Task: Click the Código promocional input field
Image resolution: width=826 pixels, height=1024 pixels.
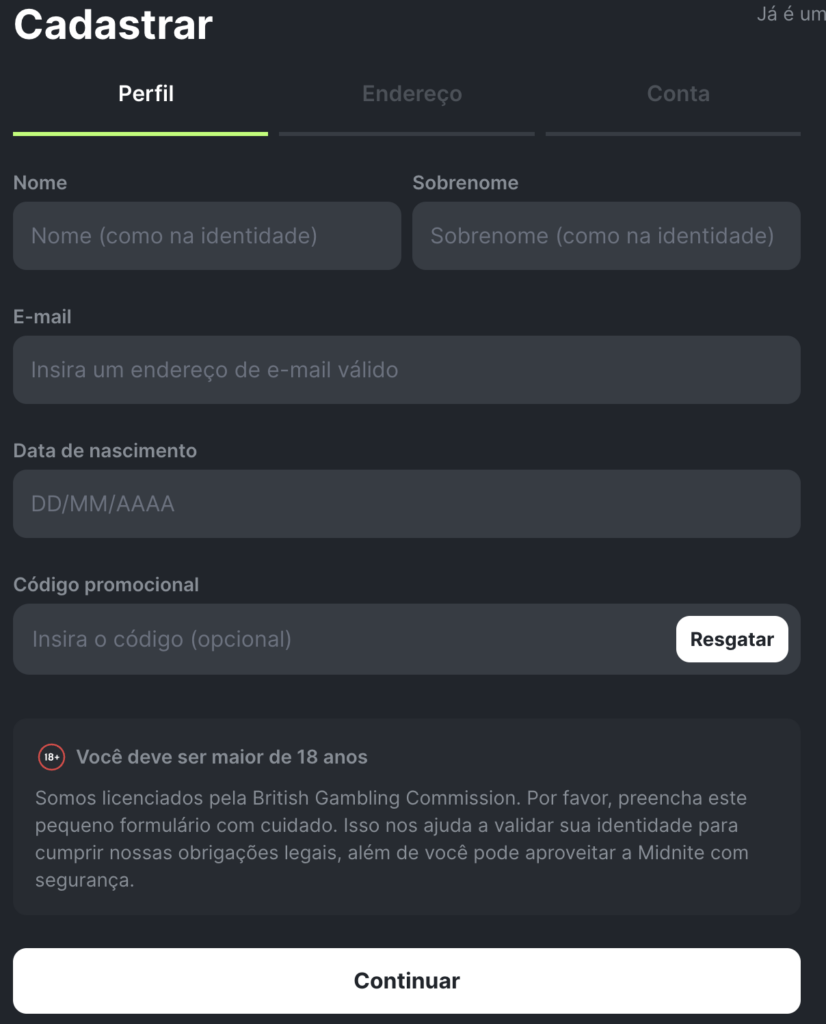Action: coord(330,639)
